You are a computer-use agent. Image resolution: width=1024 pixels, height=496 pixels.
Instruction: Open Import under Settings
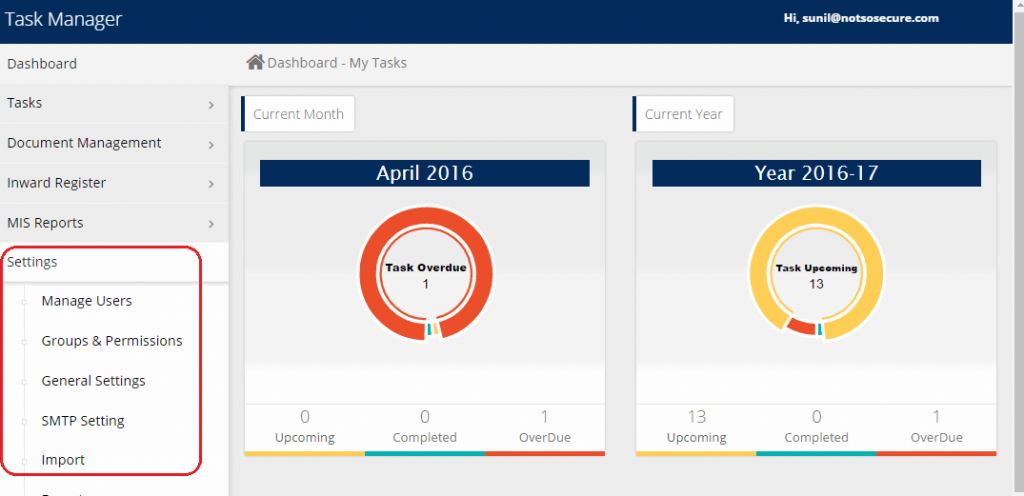tap(63, 460)
